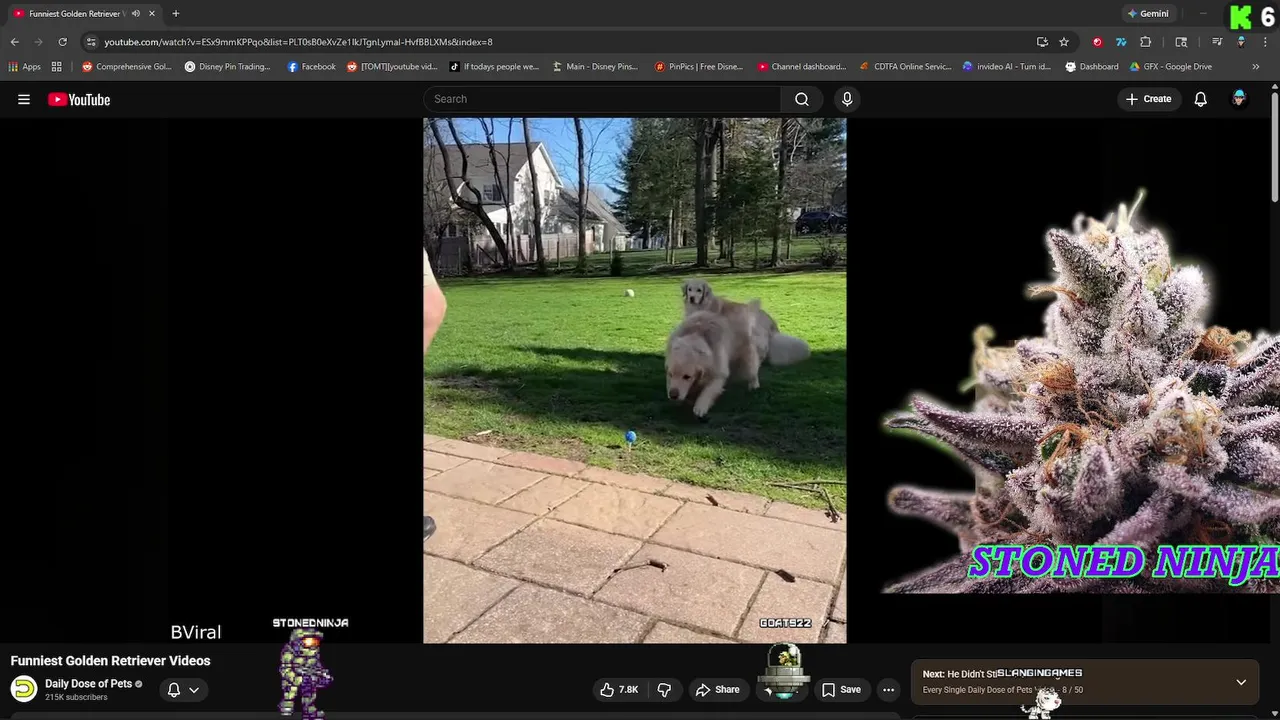1280x720 pixels.
Task: Reload the YouTube page
Action: pos(62,42)
